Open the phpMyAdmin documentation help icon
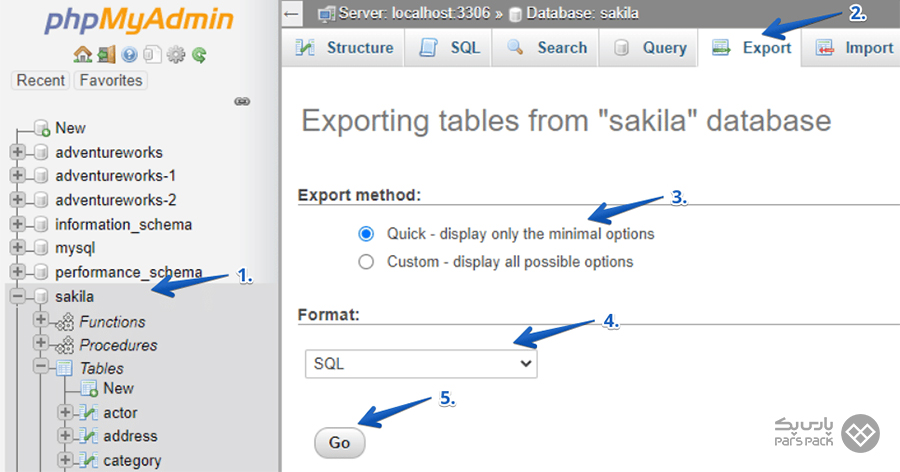 tap(130, 55)
